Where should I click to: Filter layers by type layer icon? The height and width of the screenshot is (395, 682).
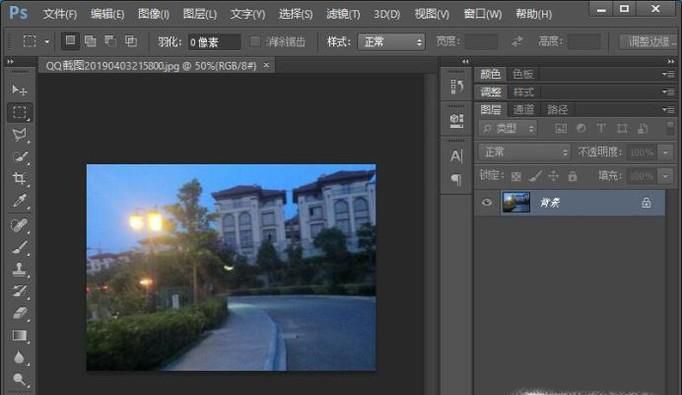601,128
